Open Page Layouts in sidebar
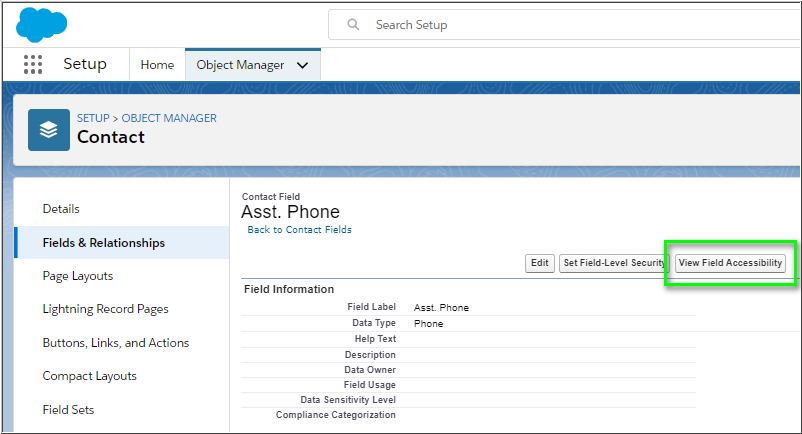The height and width of the screenshot is (434, 802). click(78, 276)
